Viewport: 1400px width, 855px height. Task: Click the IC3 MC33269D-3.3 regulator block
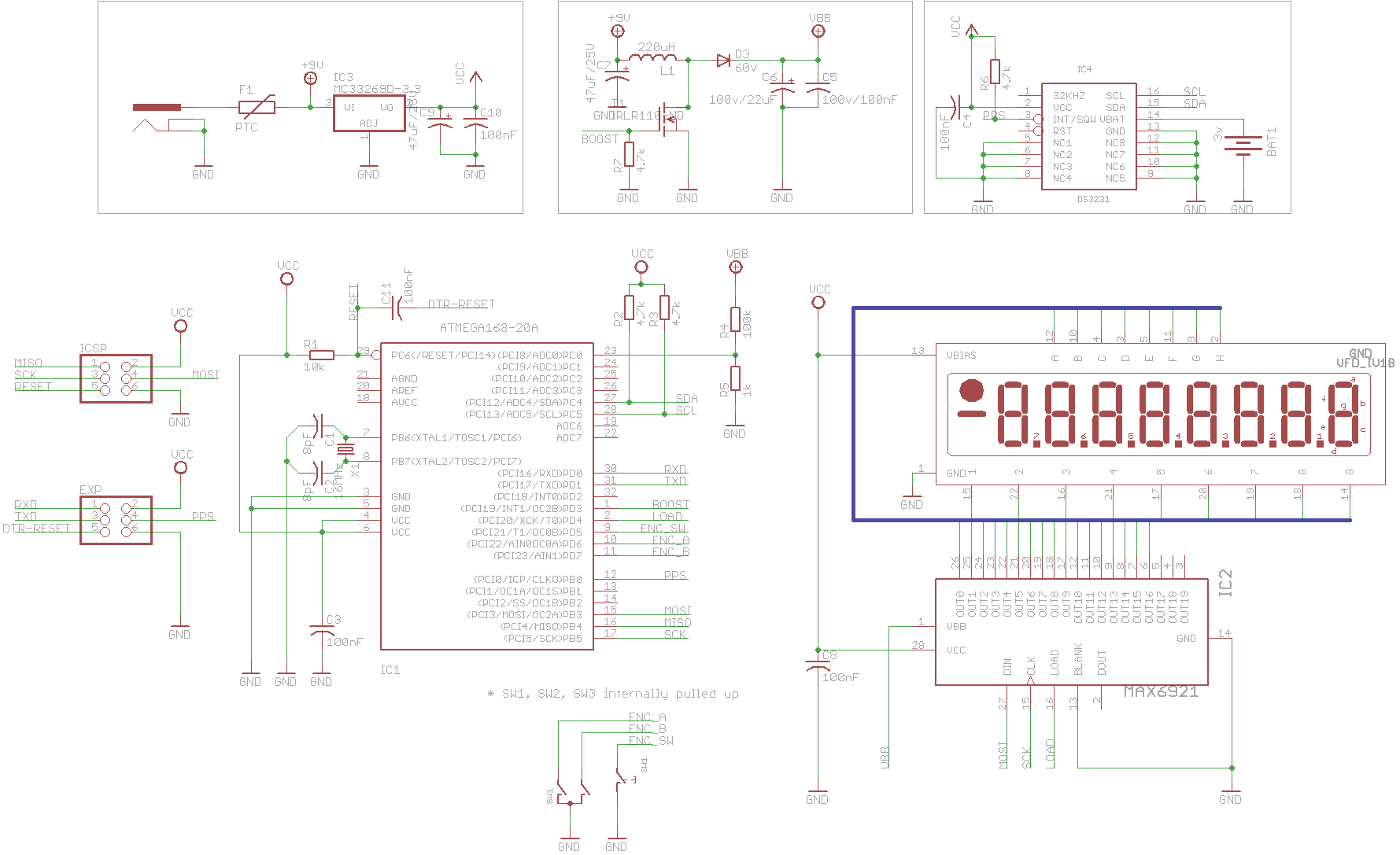click(x=369, y=113)
